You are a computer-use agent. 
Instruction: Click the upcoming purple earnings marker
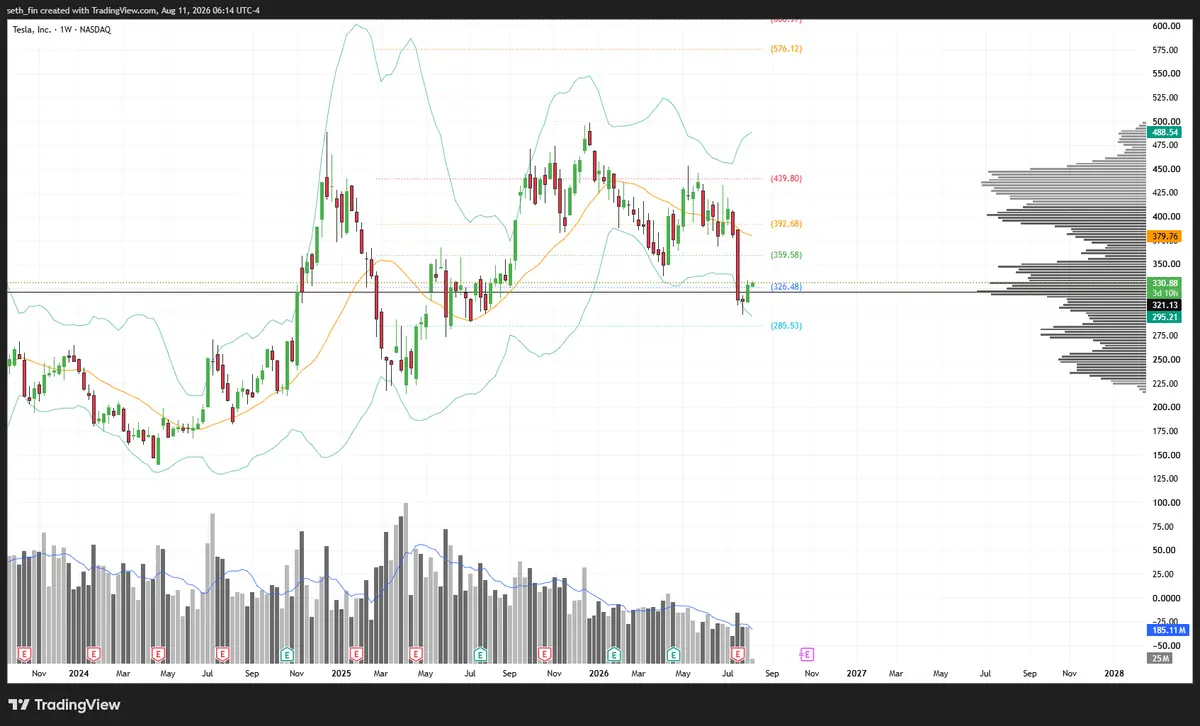(807, 654)
